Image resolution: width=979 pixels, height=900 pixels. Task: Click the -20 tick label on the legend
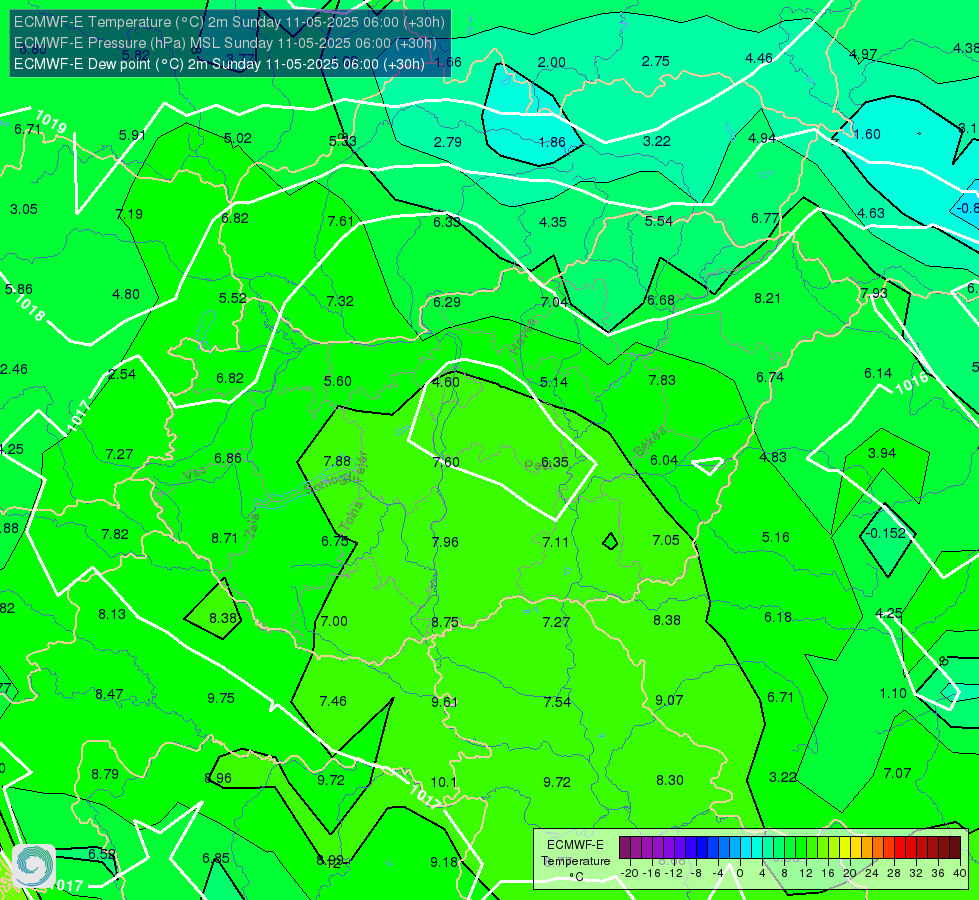(629, 873)
